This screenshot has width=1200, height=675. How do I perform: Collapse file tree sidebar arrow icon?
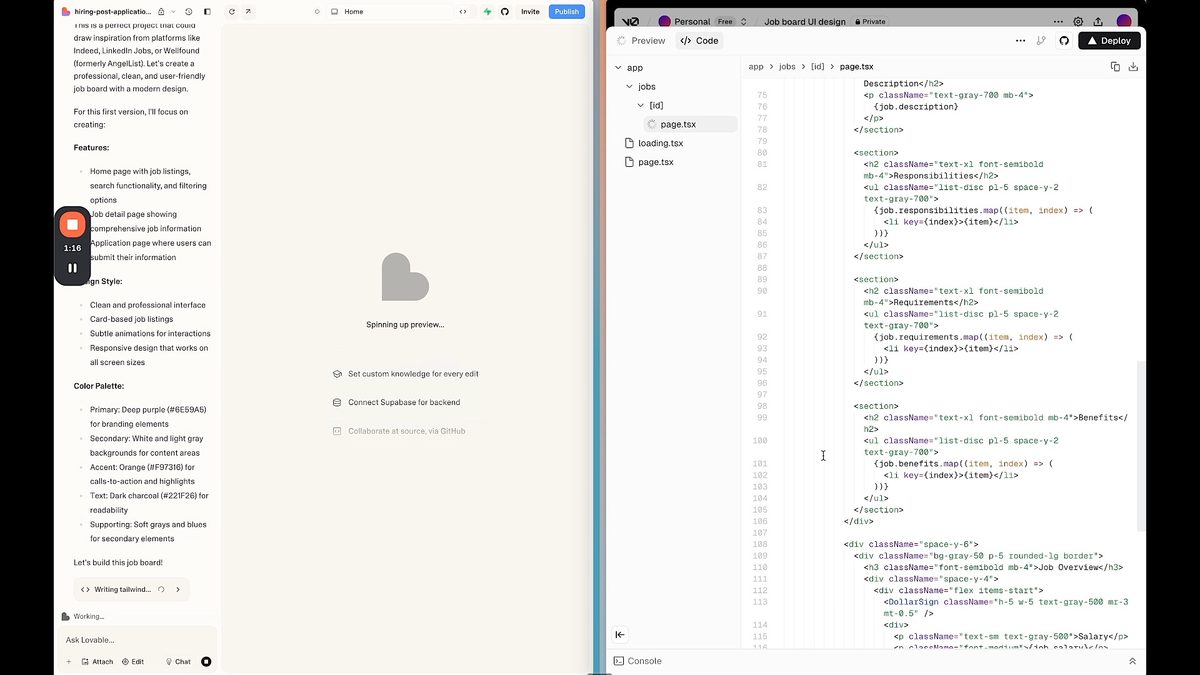620,634
